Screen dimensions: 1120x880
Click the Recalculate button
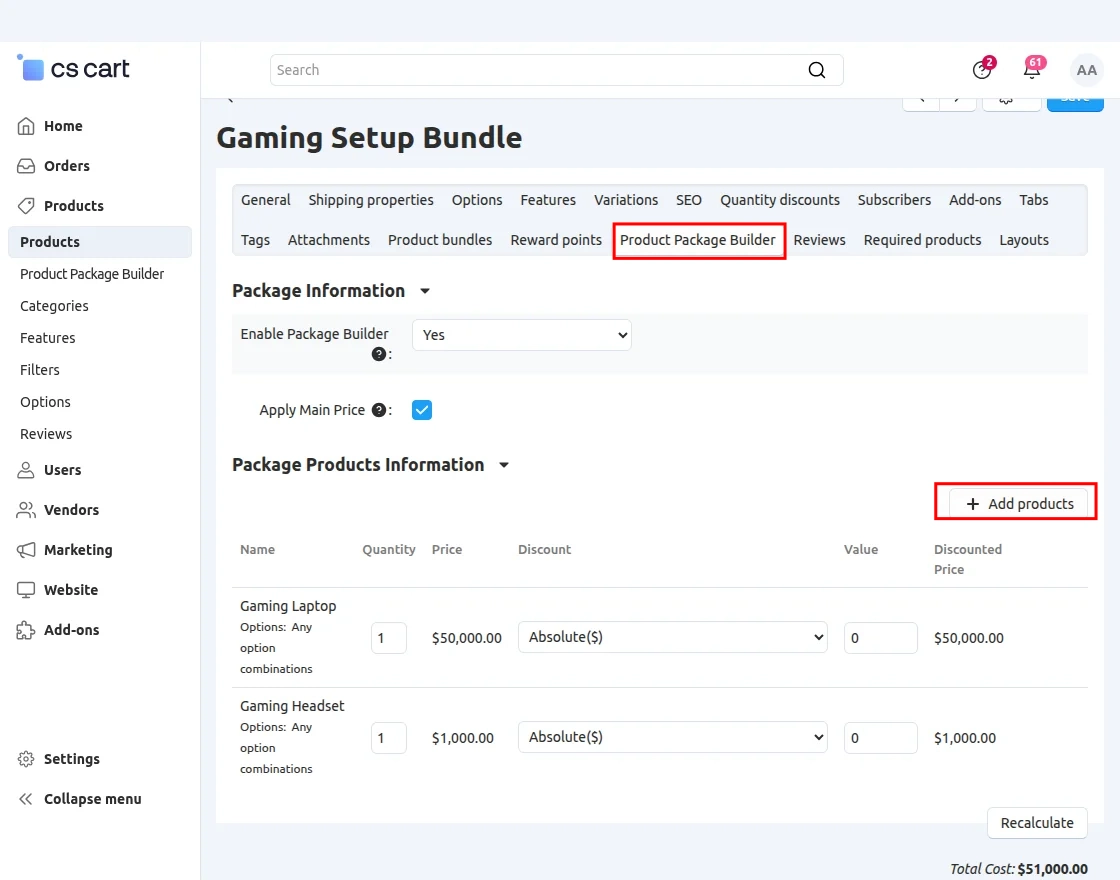tap(1036, 823)
